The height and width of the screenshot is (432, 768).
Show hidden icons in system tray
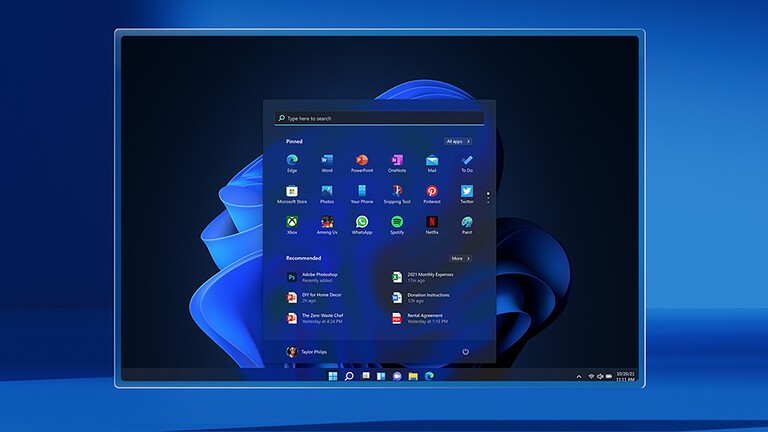[579, 377]
